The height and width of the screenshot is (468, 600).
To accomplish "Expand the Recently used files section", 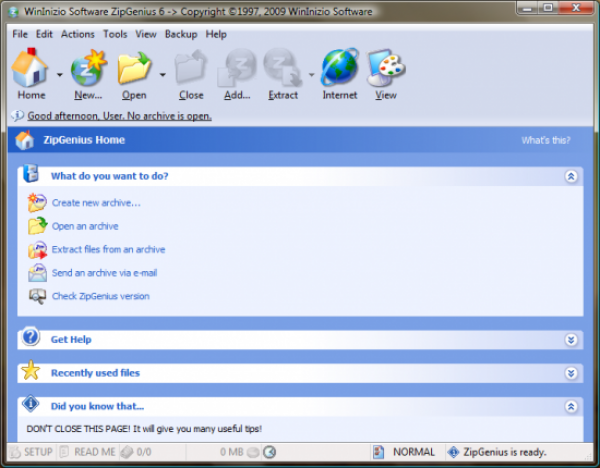I will (571, 373).
